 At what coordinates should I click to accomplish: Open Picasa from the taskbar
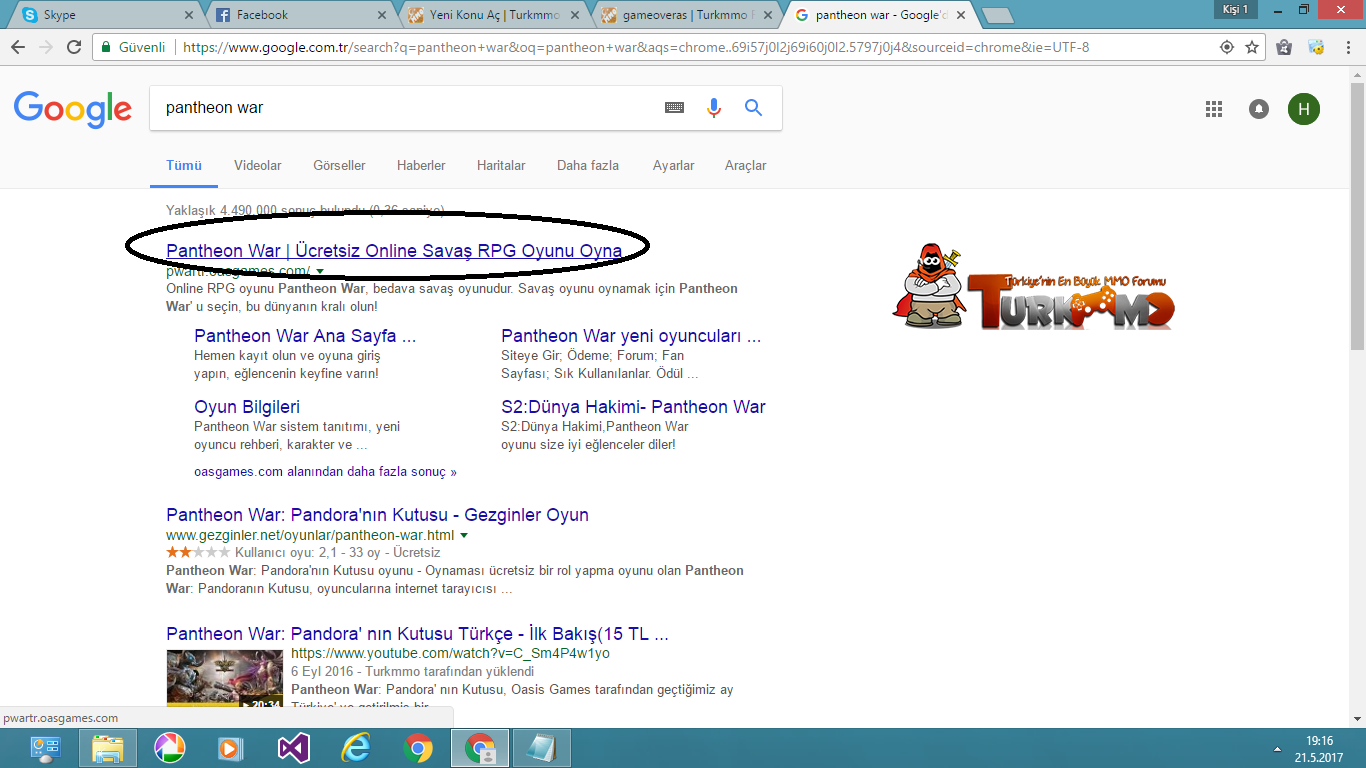169,748
